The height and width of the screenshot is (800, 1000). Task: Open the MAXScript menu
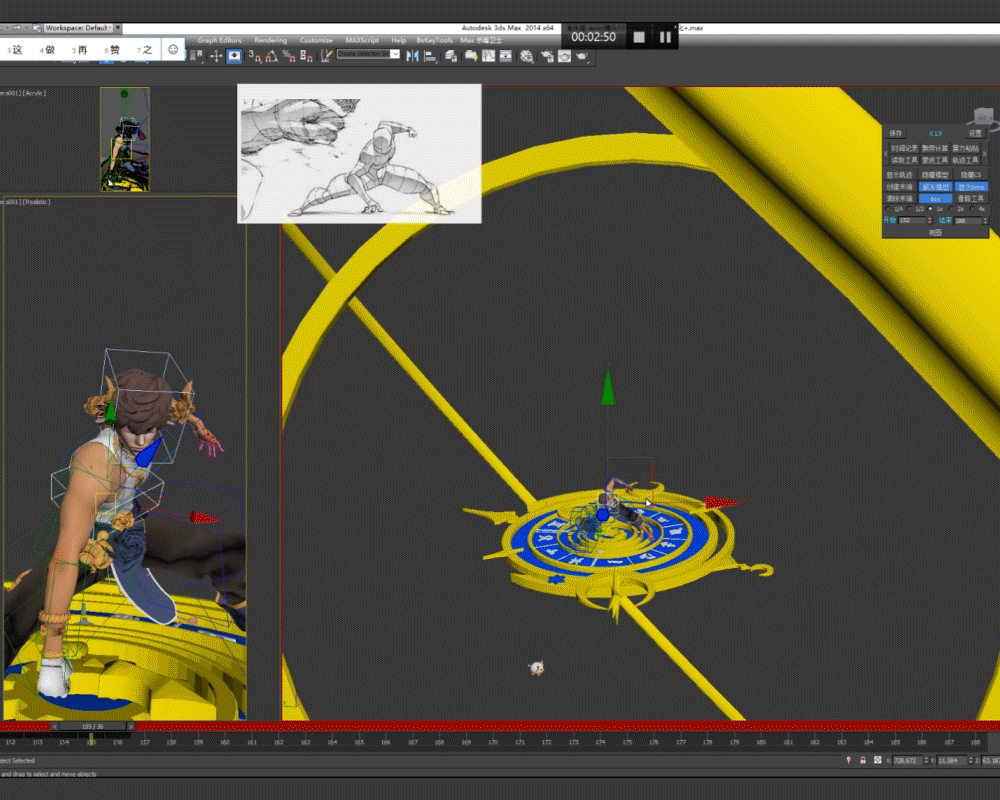(362, 40)
